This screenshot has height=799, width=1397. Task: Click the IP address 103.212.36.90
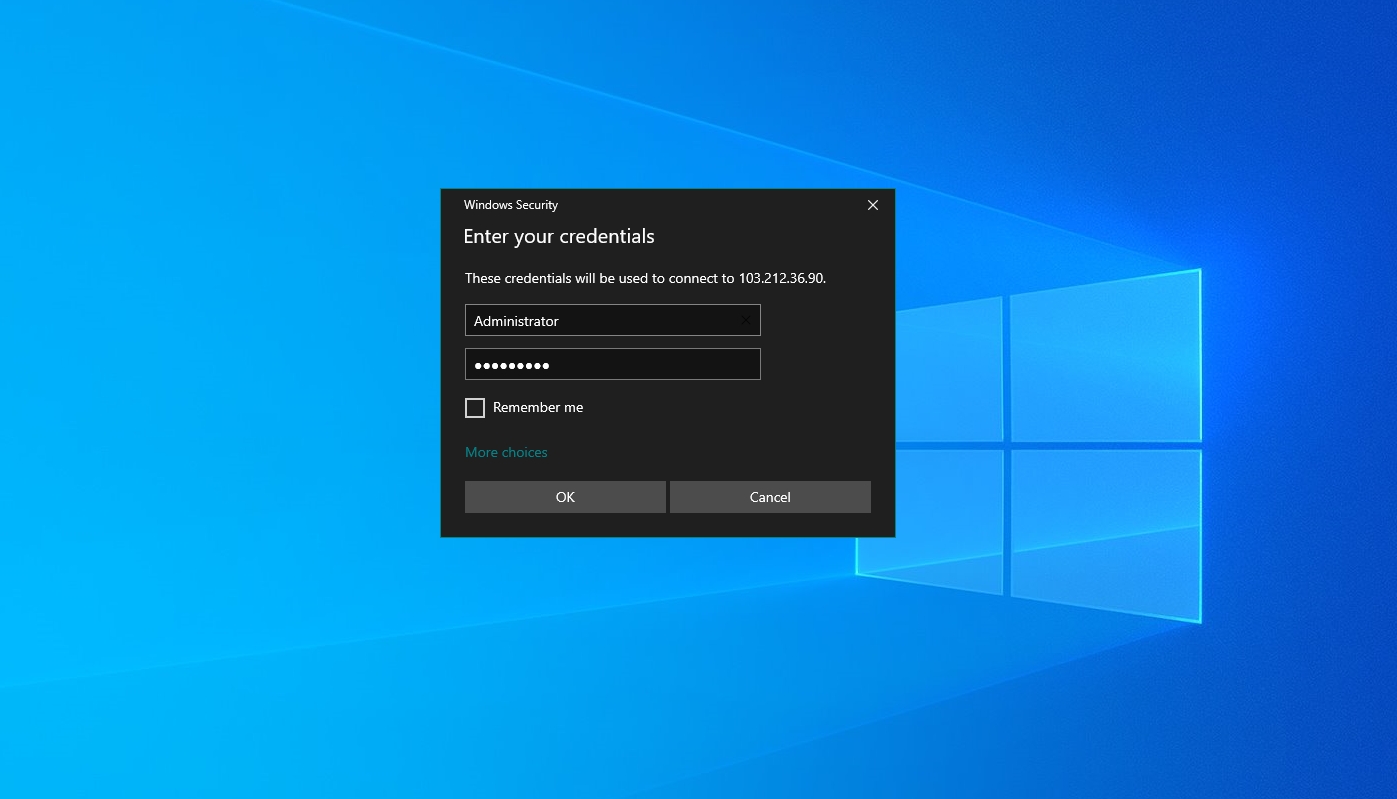tap(781, 278)
